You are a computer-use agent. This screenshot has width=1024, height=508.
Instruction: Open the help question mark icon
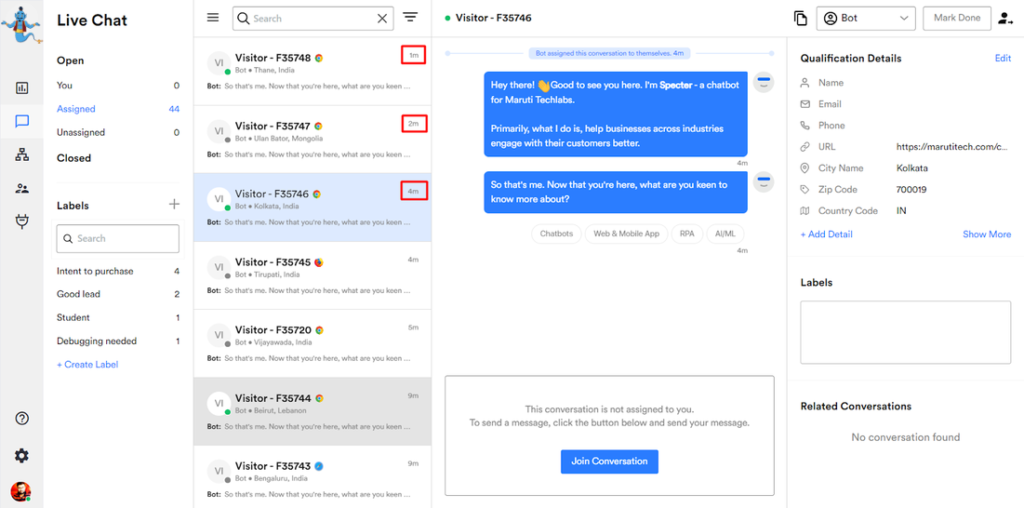point(21,418)
